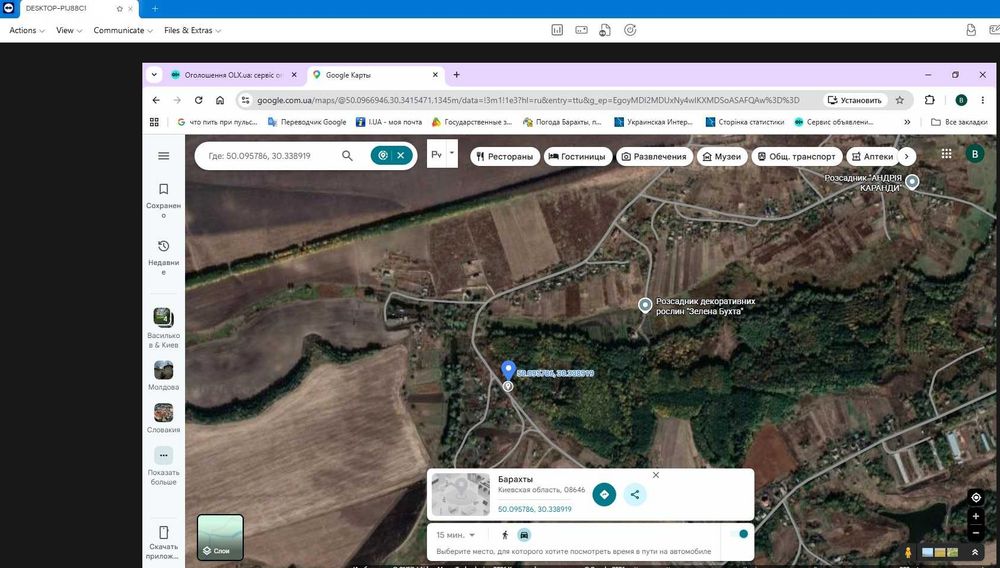
Task: Open the language dropdown next to search
Action: pos(452,154)
